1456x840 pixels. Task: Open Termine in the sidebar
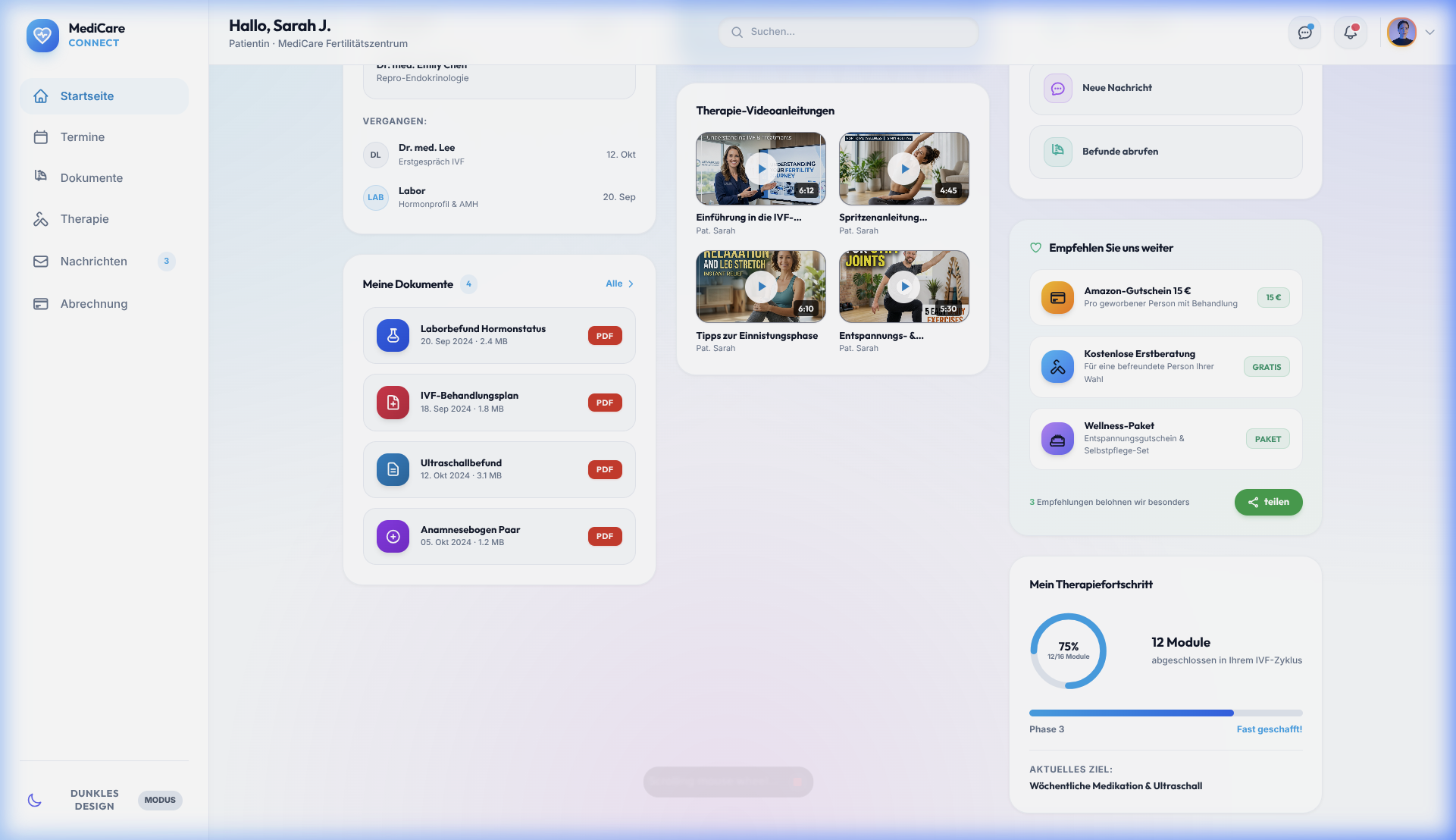pos(105,137)
